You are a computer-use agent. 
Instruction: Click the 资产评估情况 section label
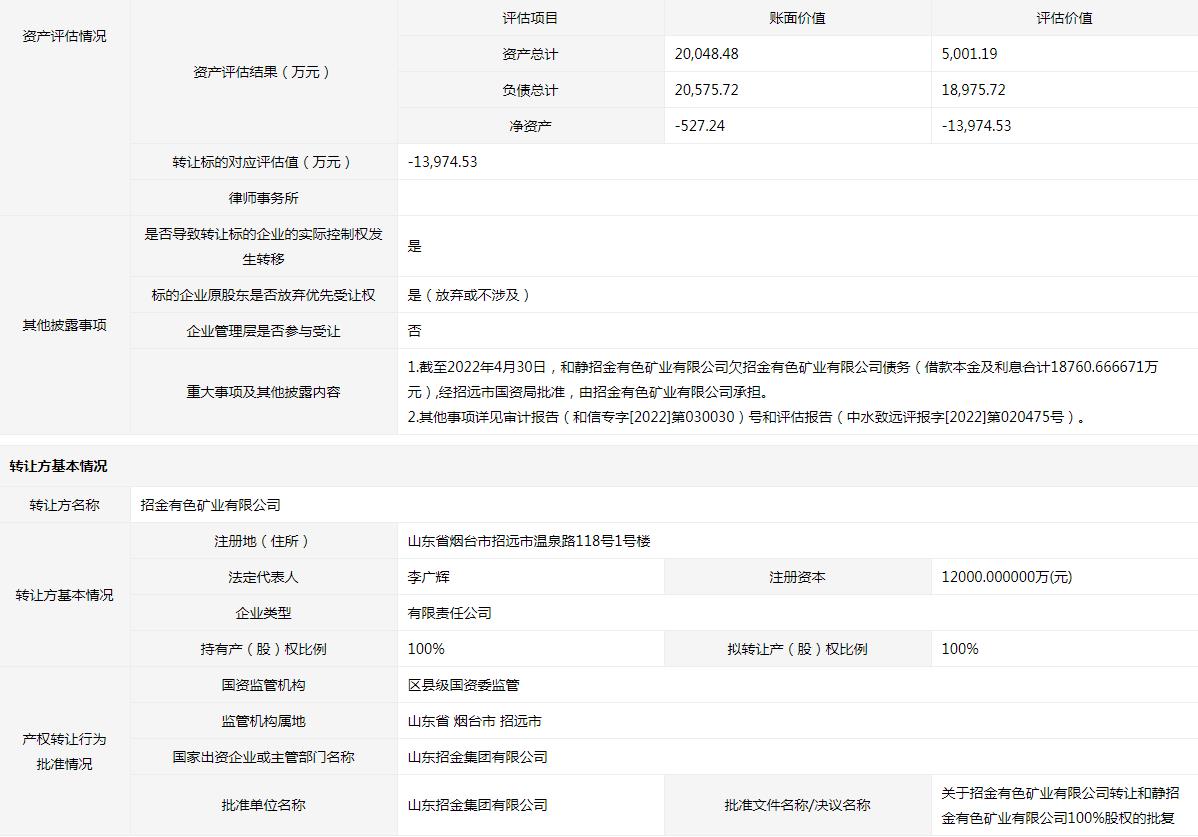(64, 36)
